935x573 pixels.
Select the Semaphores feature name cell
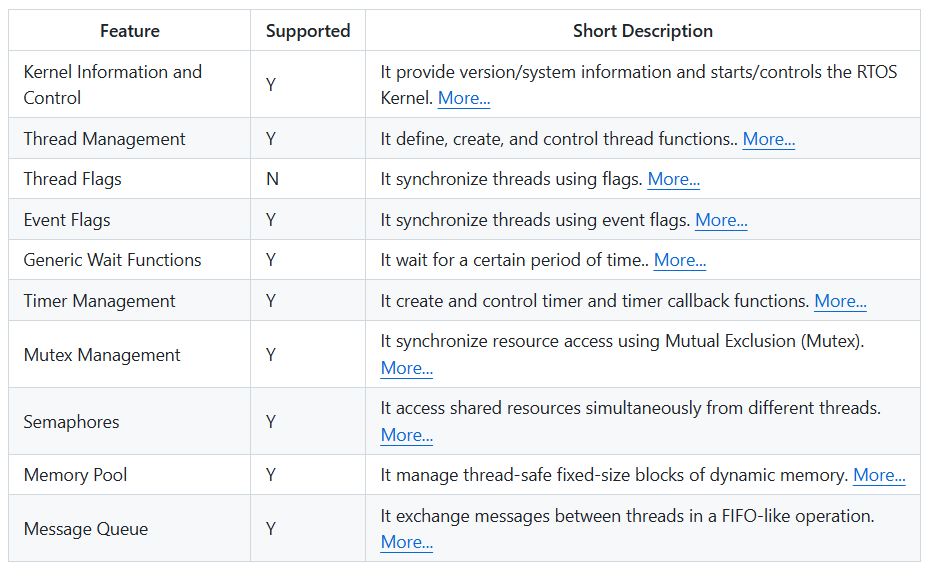pyautogui.click(x=72, y=422)
